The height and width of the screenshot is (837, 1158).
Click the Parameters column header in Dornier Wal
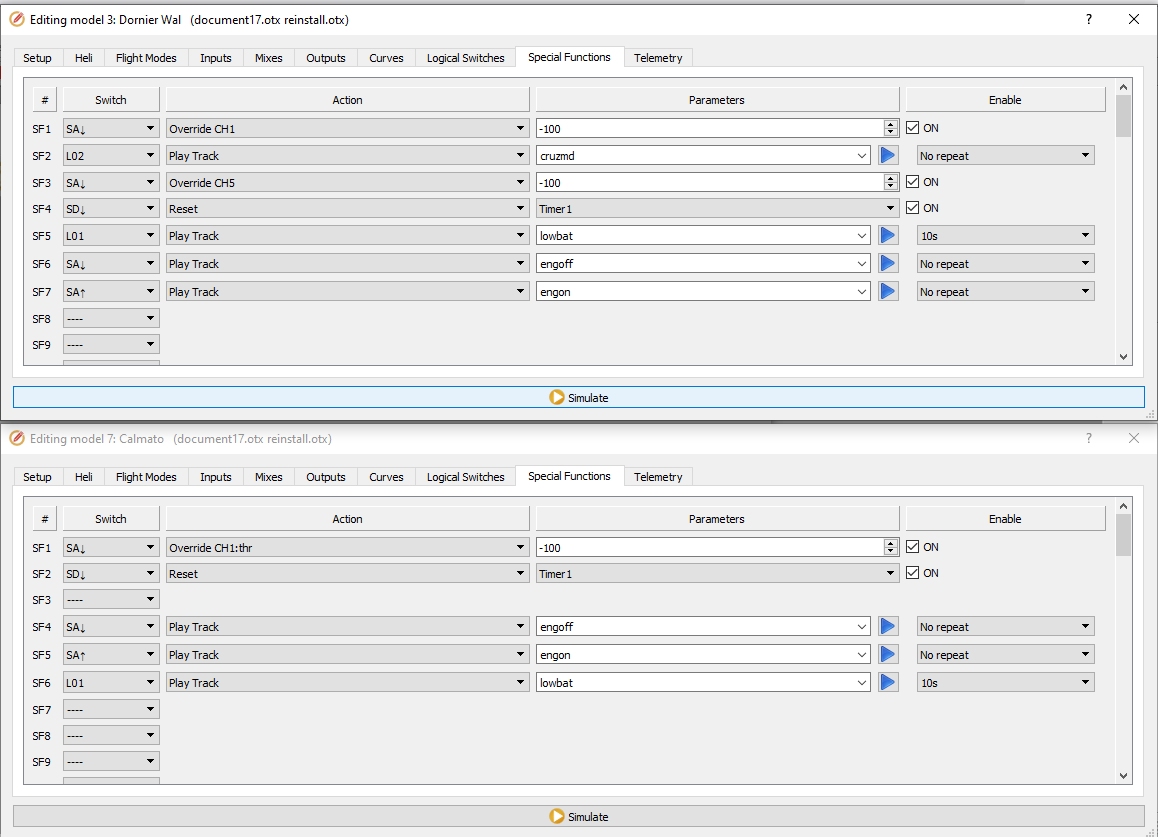717,100
